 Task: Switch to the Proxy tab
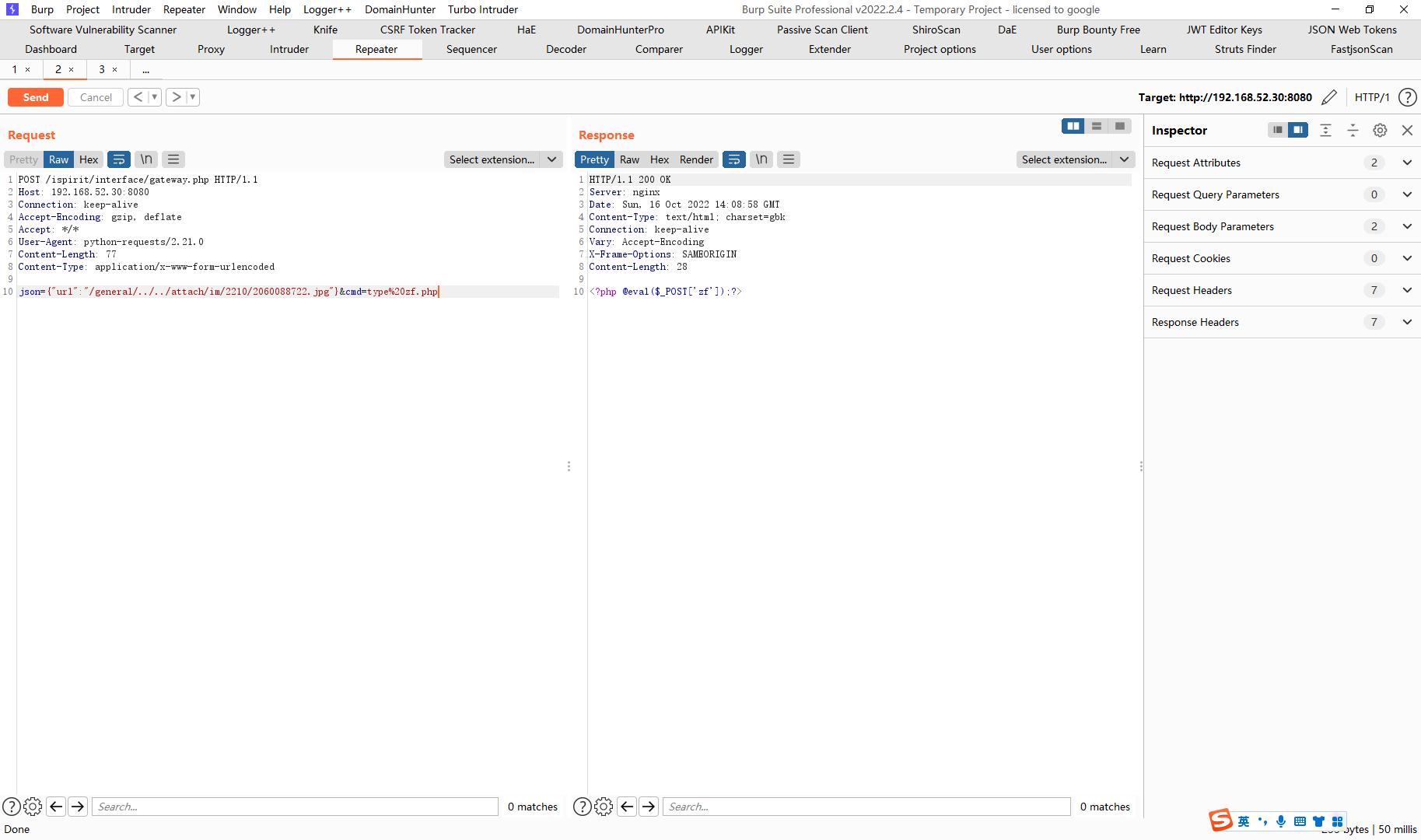[x=211, y=49]
